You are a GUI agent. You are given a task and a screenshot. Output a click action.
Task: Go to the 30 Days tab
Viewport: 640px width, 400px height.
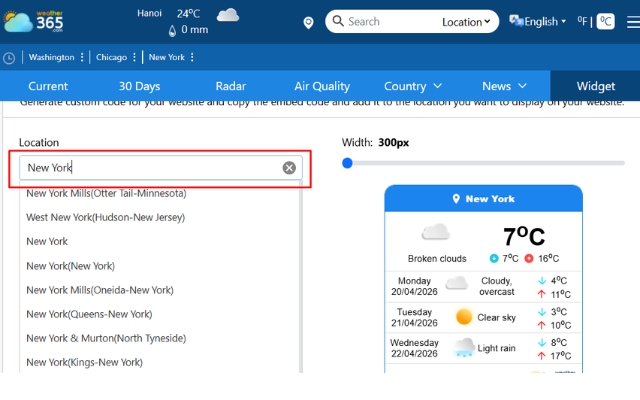[139, 86]
